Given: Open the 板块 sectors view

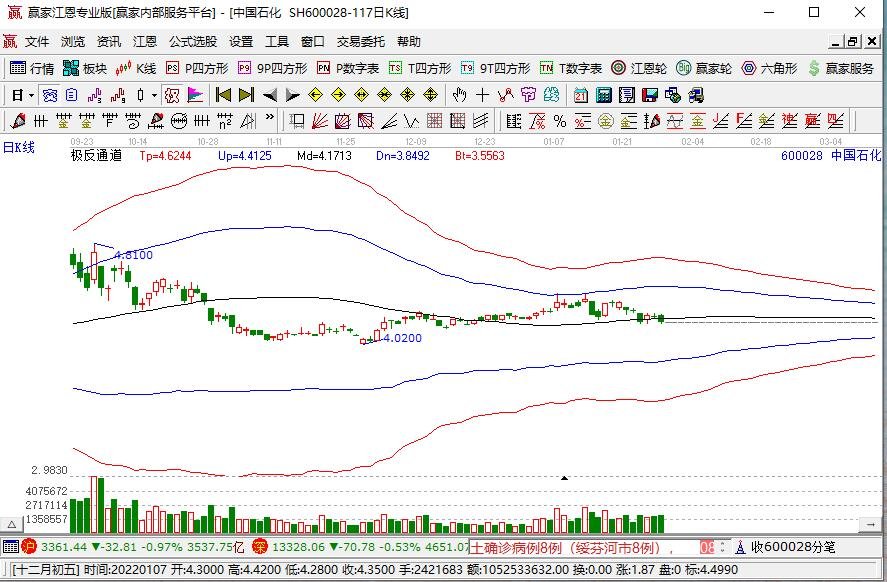Looking at the screenshot, I should point(85,68).
